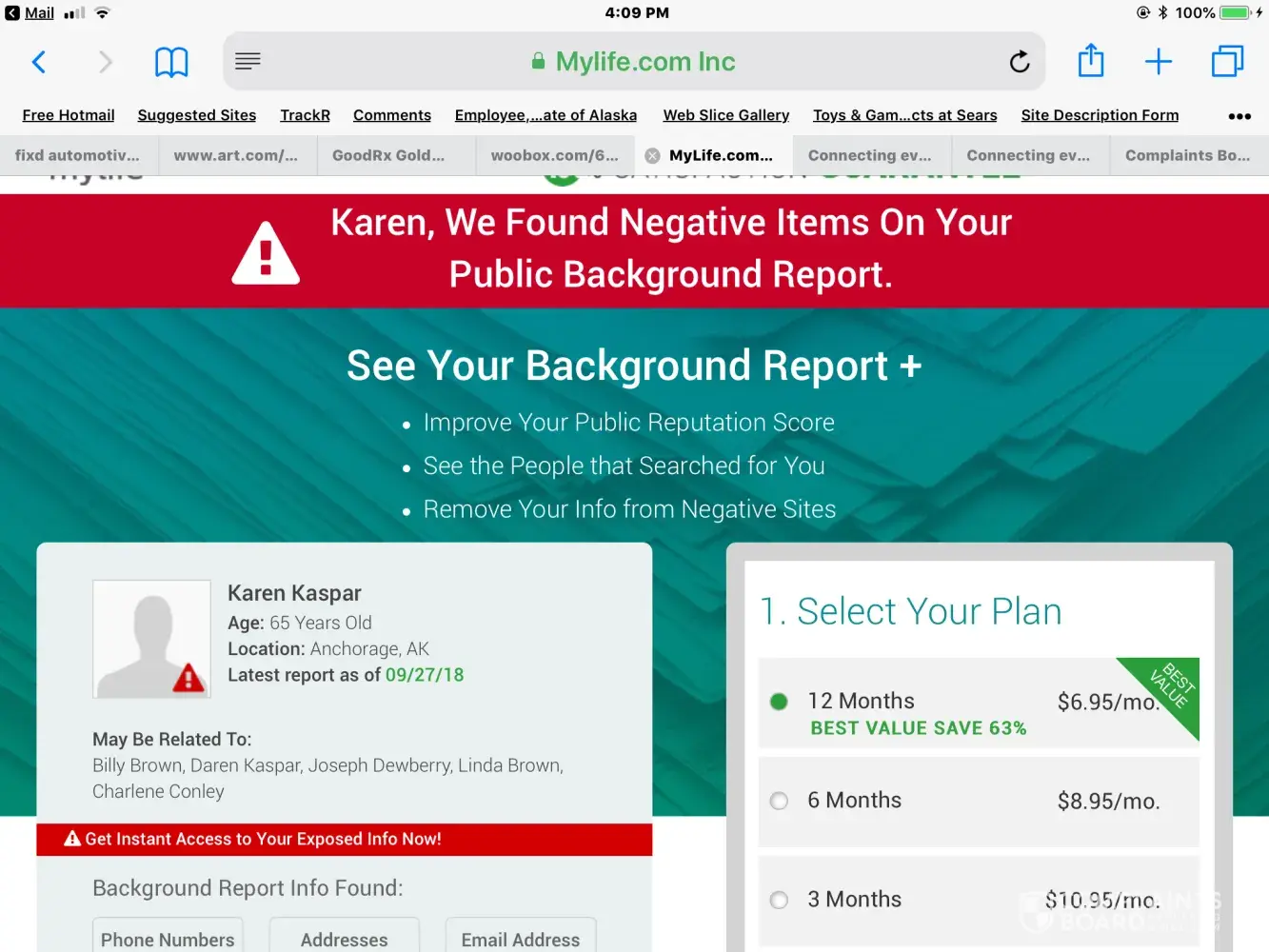Add a new tab with the plus icon
The width and height of the screenshot is (1269, 952).
click(1159, 62)
